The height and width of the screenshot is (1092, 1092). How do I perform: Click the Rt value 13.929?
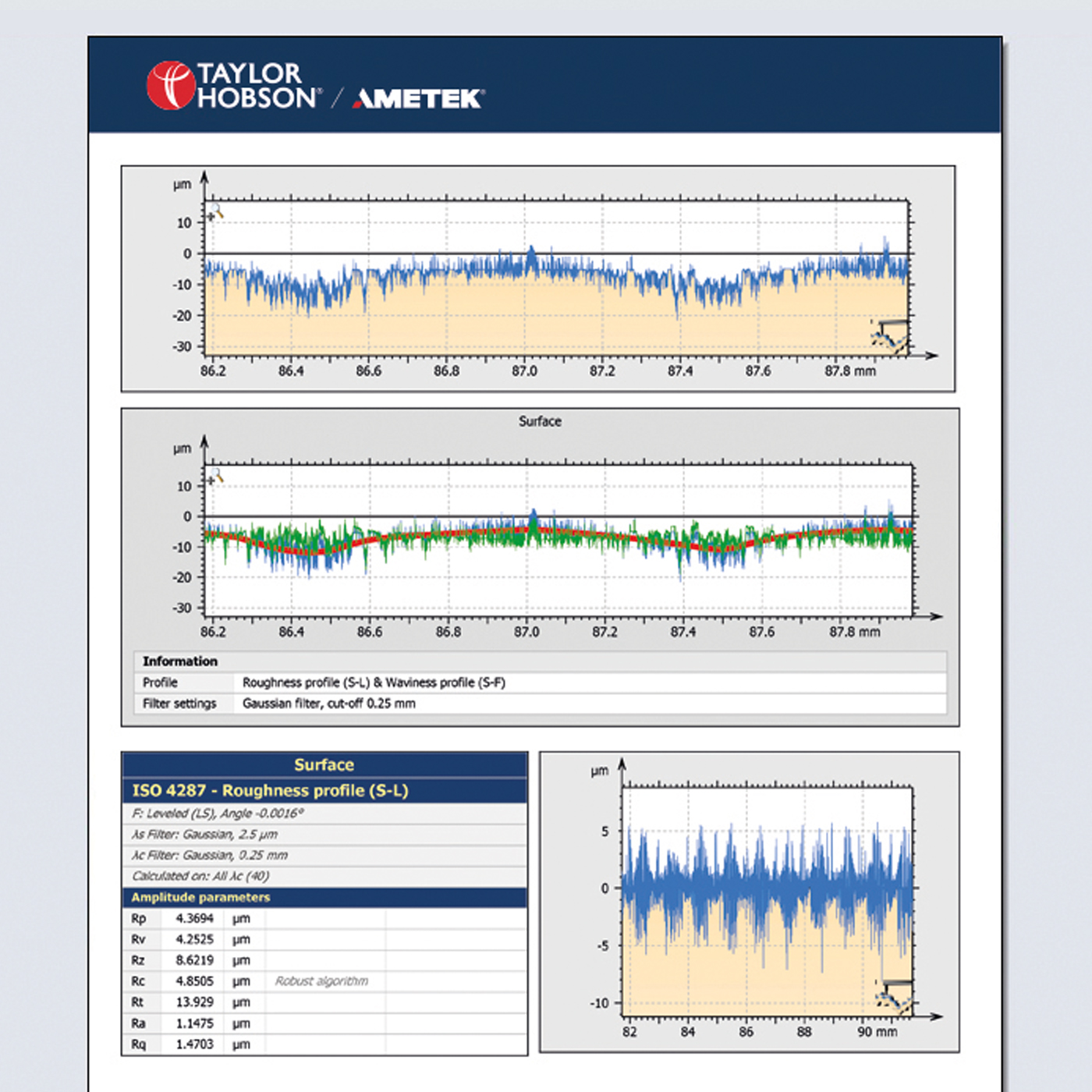[194, 1002]
